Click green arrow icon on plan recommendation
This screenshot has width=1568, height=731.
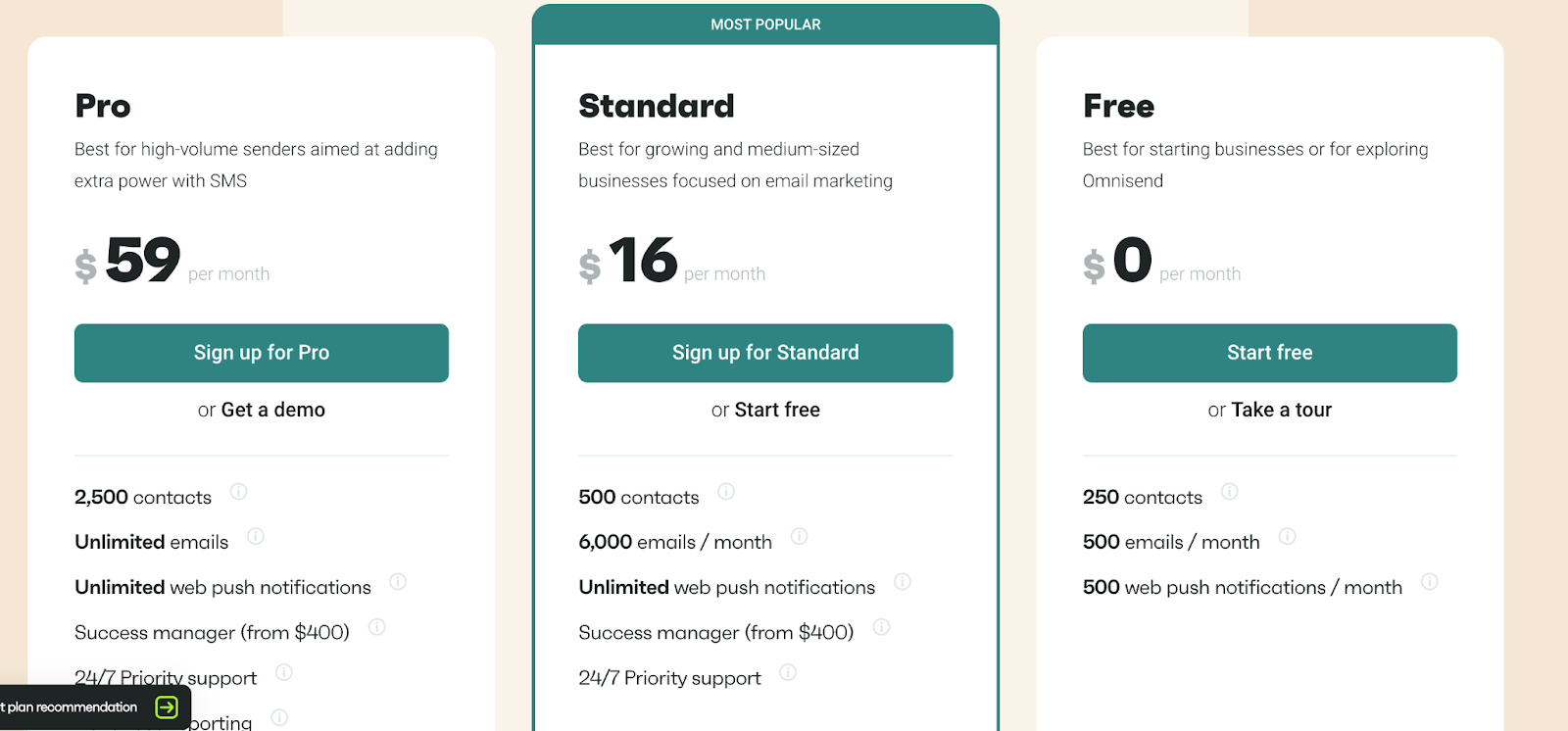pos(167,707)
